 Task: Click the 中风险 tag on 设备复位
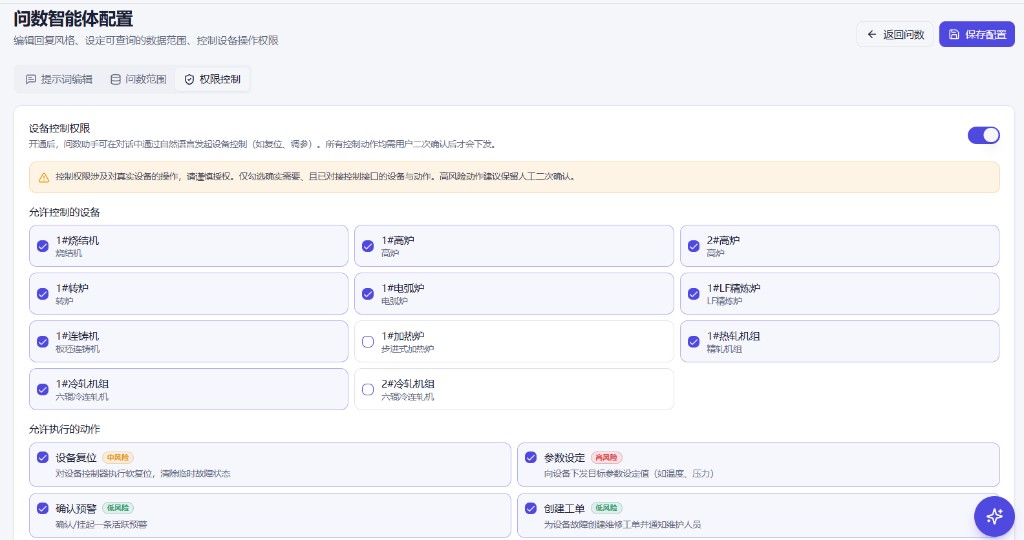tap(118, 458)
